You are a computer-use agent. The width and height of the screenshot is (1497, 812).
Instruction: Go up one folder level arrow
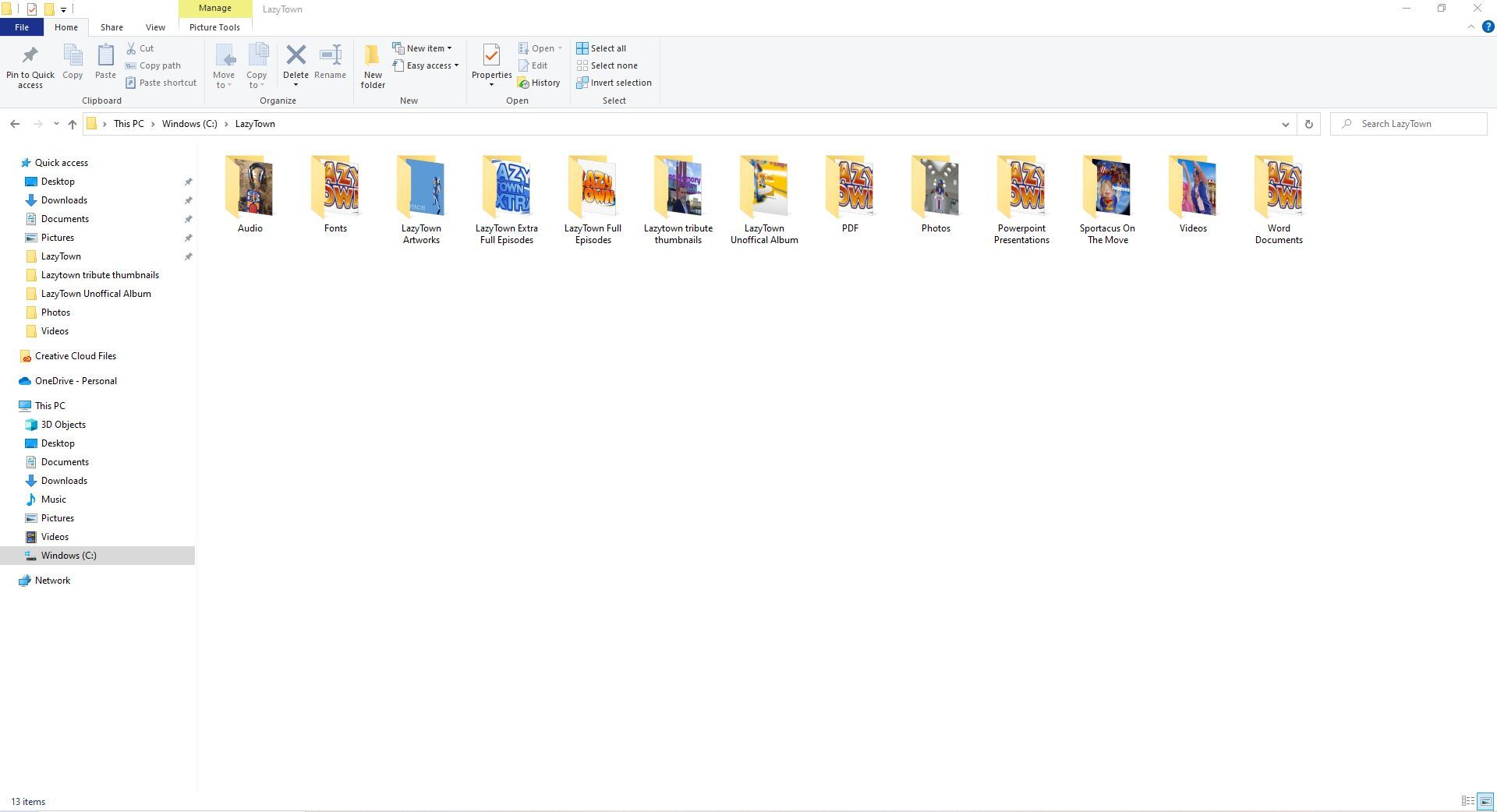(73, 124)
